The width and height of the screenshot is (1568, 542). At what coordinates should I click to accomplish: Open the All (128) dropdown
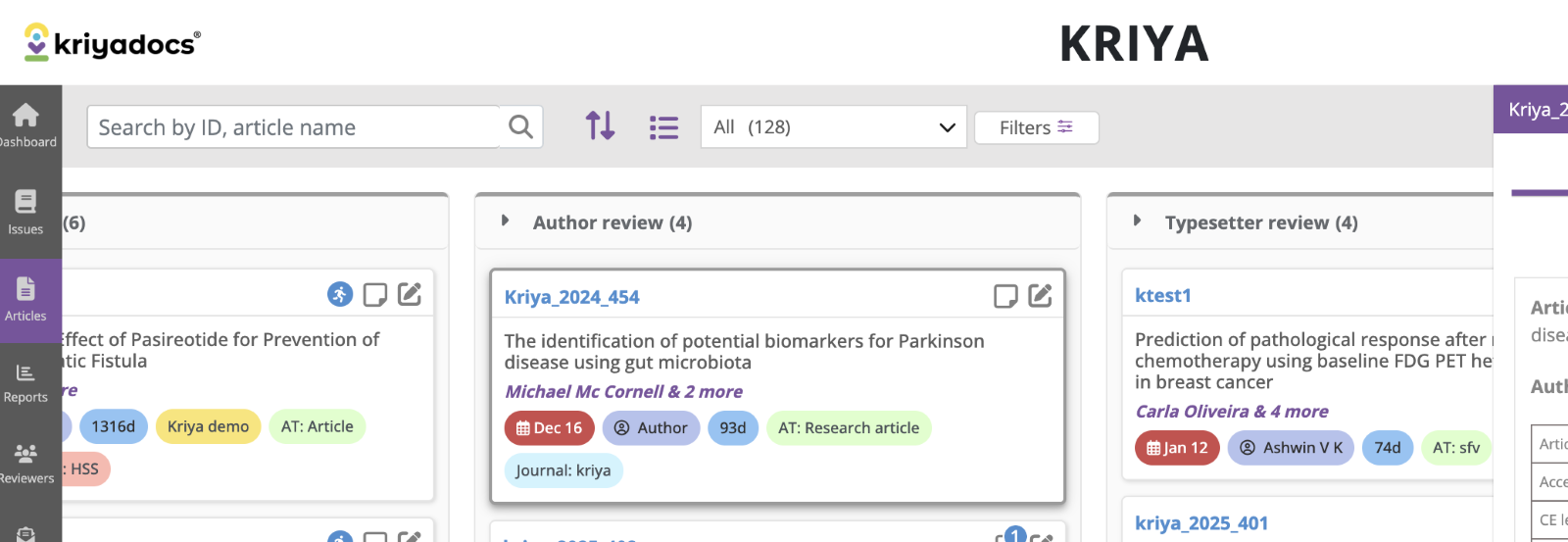pyautogui.click(x=833, y=127)
